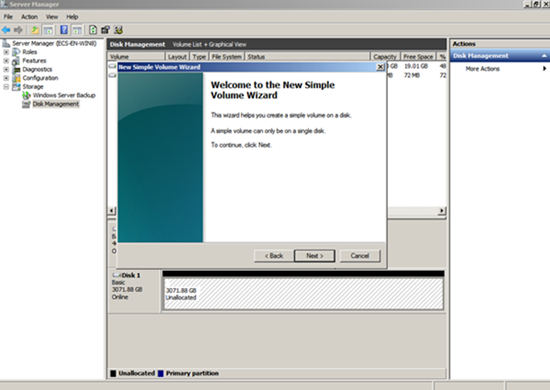Click the Server Manager root icon
Viewport: 550px width, 390px height.
(6, 43)
